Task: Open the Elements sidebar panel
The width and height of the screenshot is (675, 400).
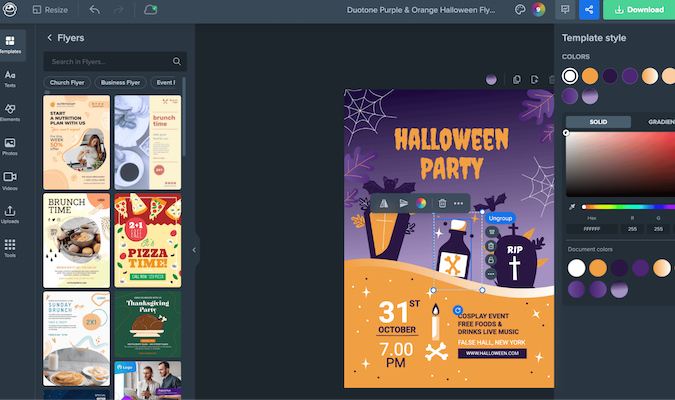Action: [x=10, y=113]
